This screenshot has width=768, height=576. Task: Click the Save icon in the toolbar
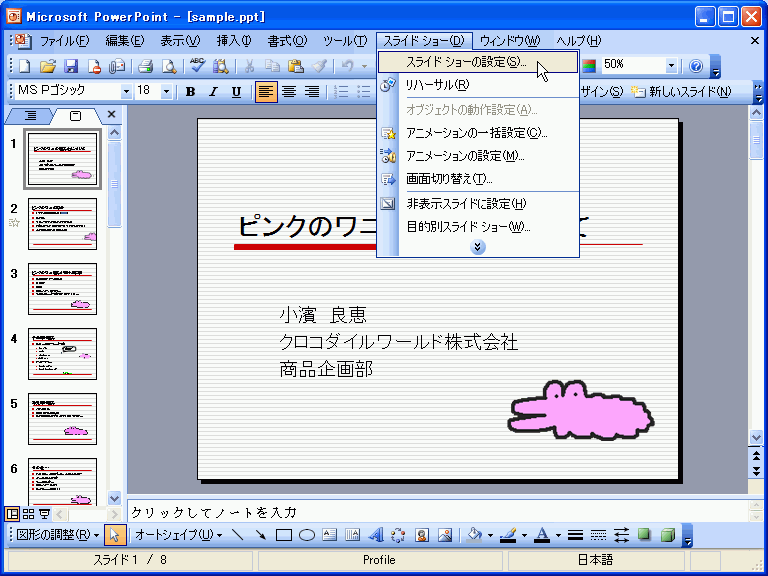71,66
